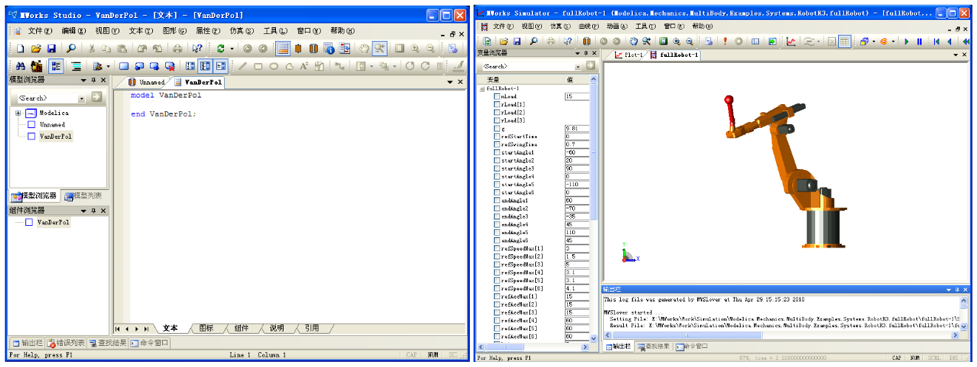Click the 图标 view tab below editor
The image size is (977, 367).
pyautogui.click(x=205, y=328)
